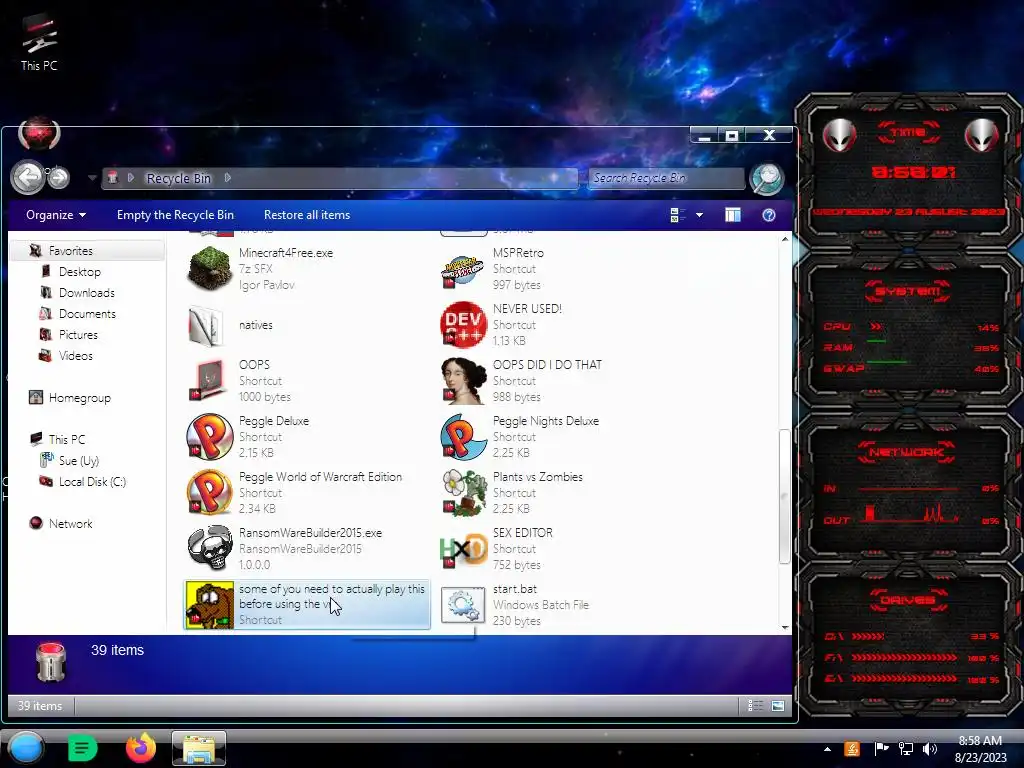The image size is (1024, 768).
Task: Expand arrow after Recycle Bin in address bar
Action: pyautogui.click(x=227, y=178)
